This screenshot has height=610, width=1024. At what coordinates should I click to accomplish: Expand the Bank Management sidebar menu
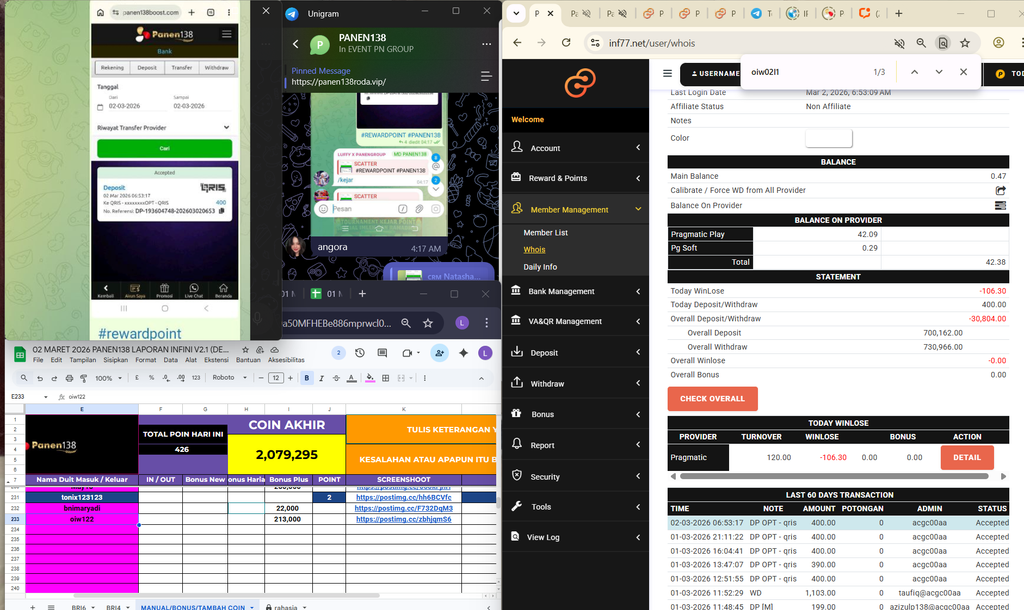(x=575, y=291)
